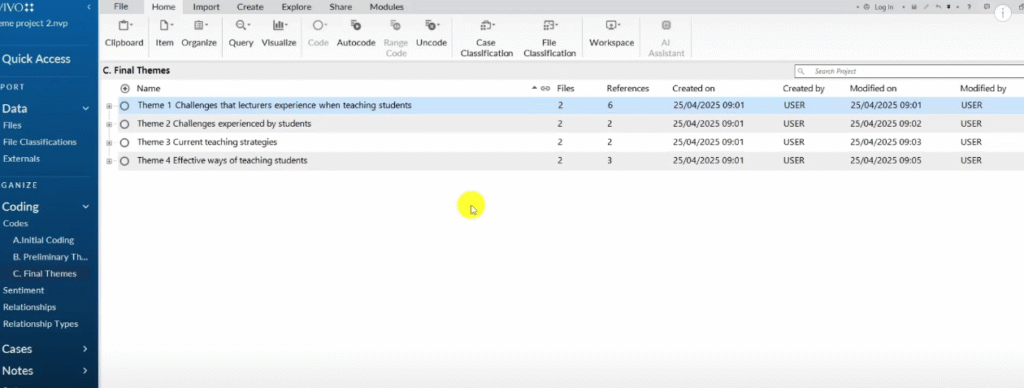Image resolution: width=1024 pixels, height=388 pixels.
Task: Select 'Theme 3 Current teaching strategies' text
Action: [x=207, y=142]
